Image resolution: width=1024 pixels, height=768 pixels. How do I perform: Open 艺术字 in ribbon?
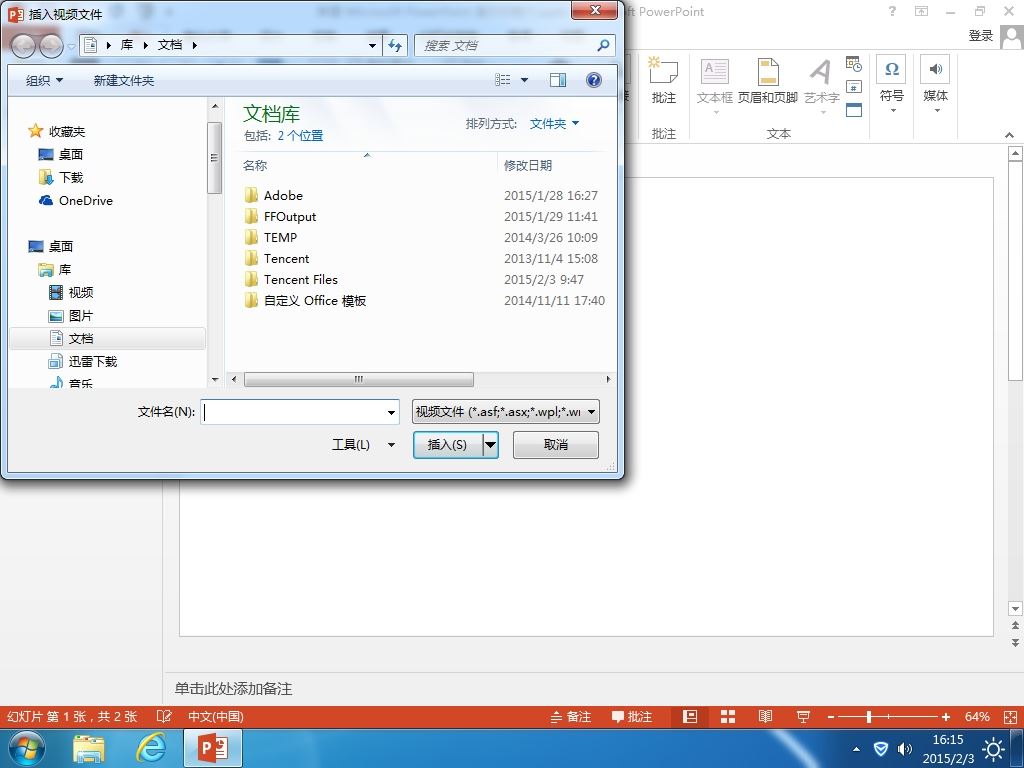pyautogui.click(x=822, y=86)
